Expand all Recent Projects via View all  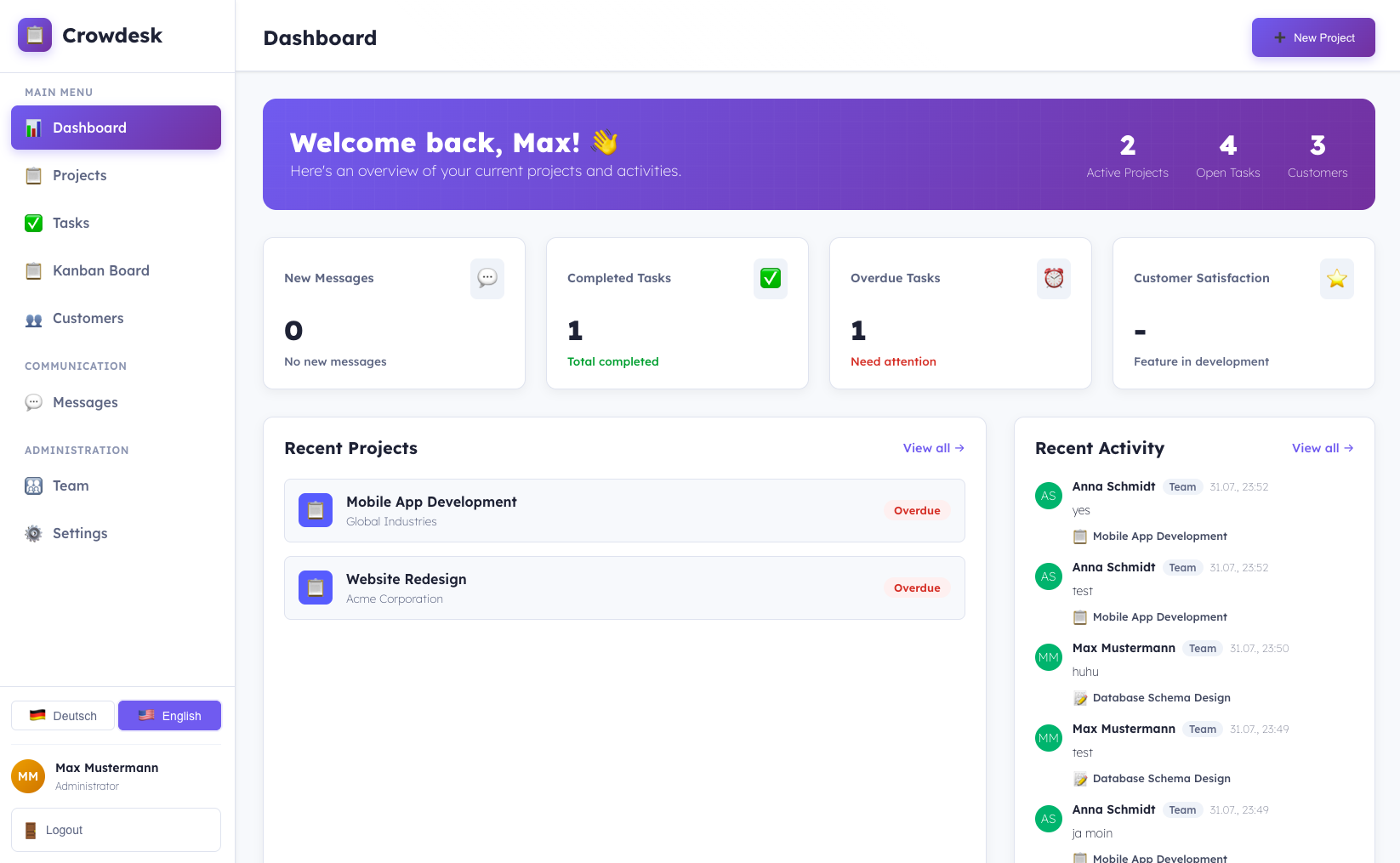[932, 448]
